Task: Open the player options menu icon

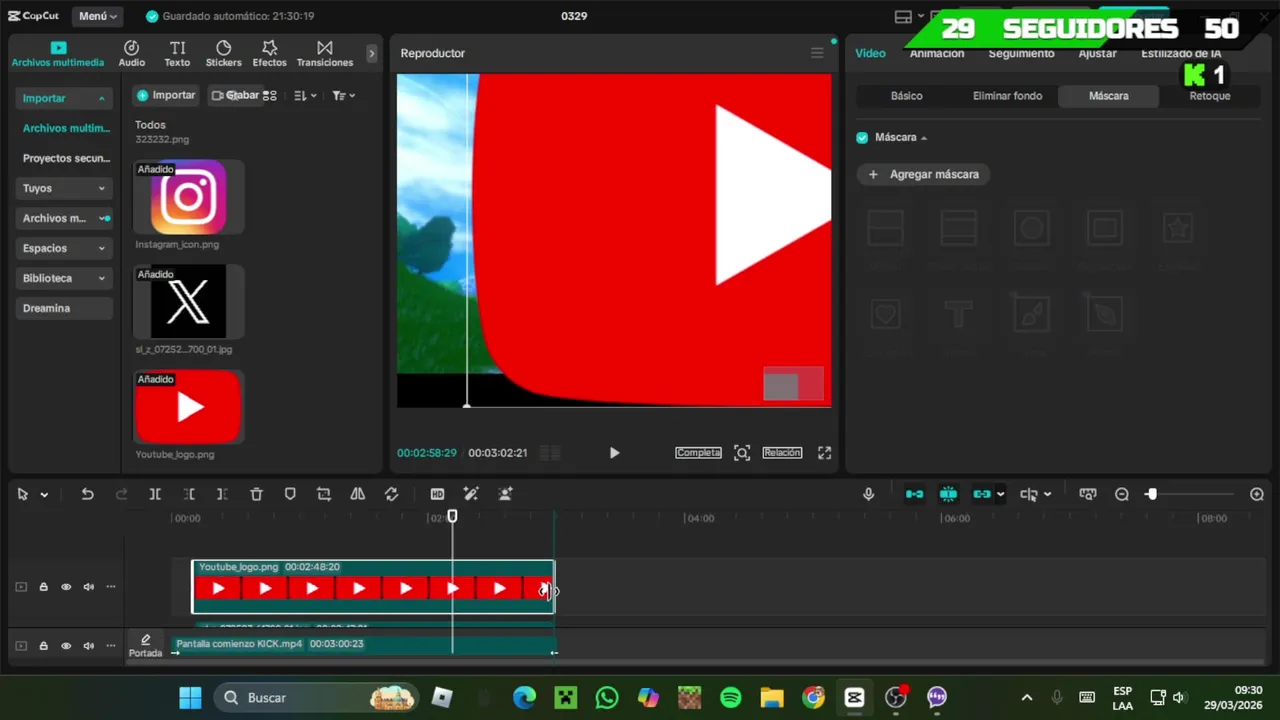Action: (817, 53)
